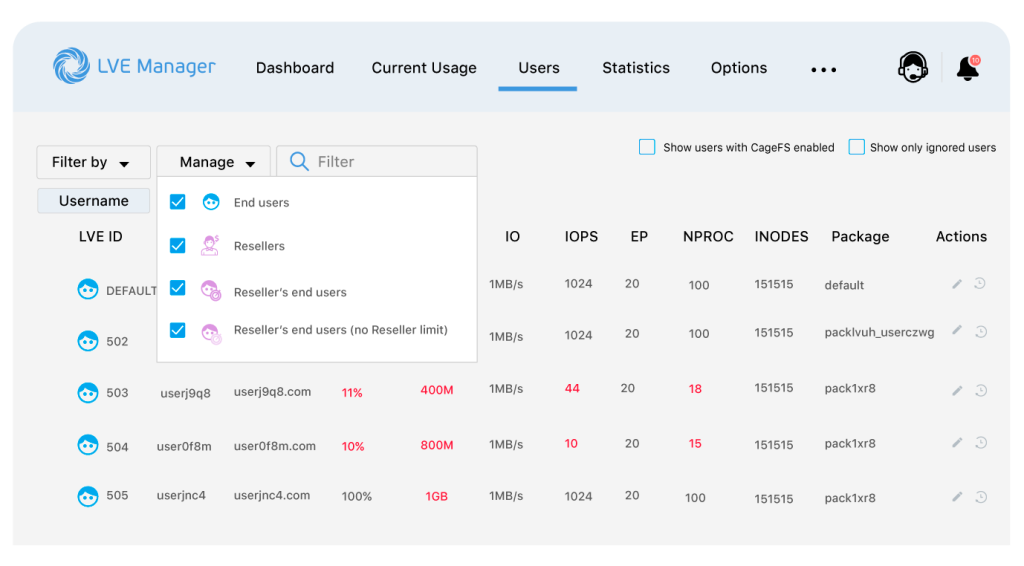Go to the Dashboard tab
Viewport: 1024px width, 566px height.
point(295,68)
